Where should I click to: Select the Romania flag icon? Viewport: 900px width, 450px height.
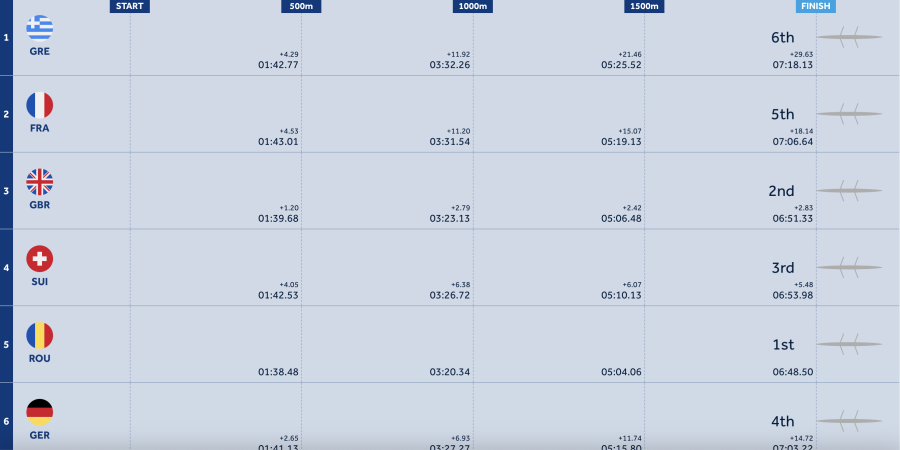pos(40,336)
